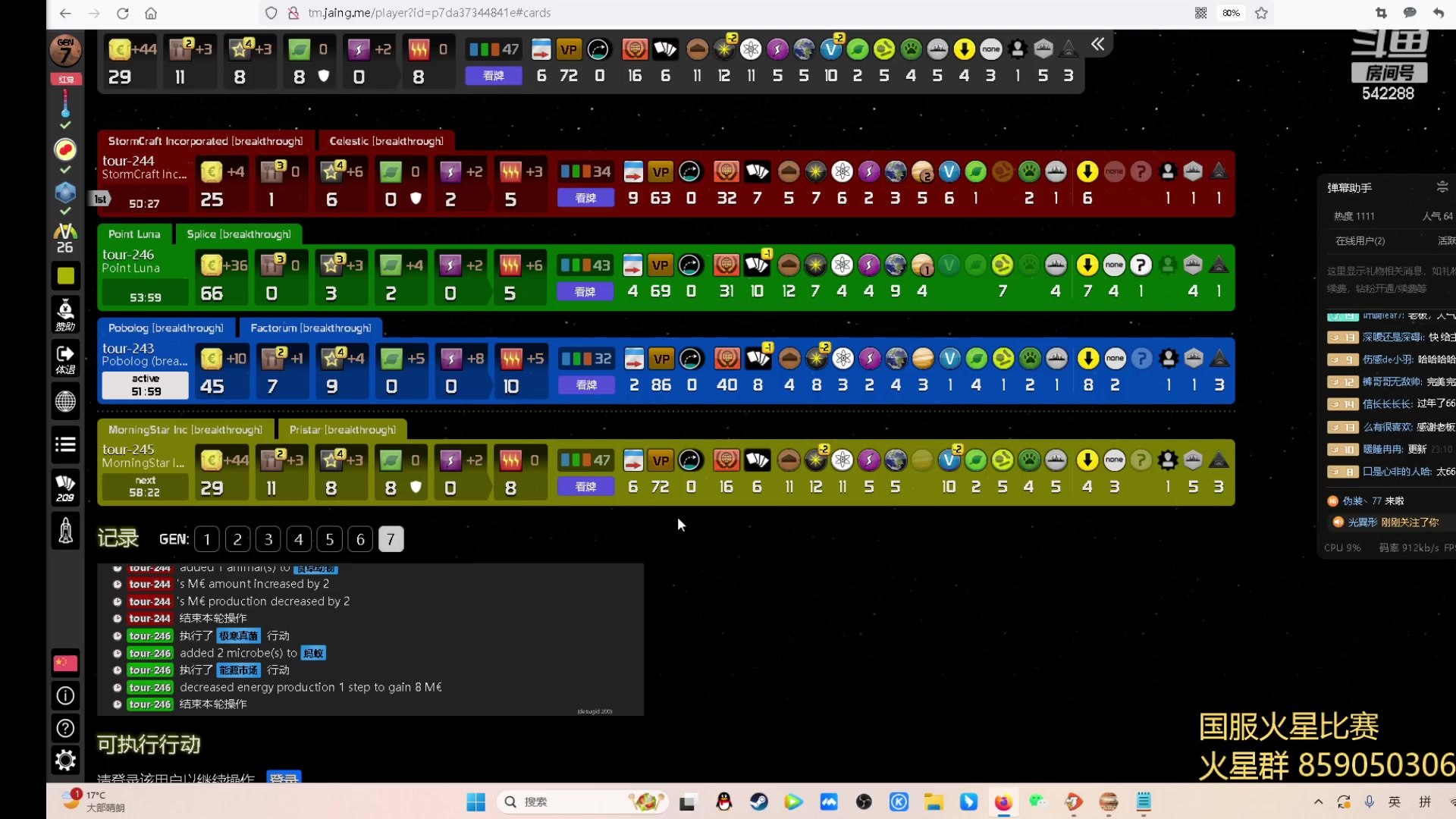Click titanium resource icon in tour-243 row
Screen dimensions: 1456x819
pos(332,358)
